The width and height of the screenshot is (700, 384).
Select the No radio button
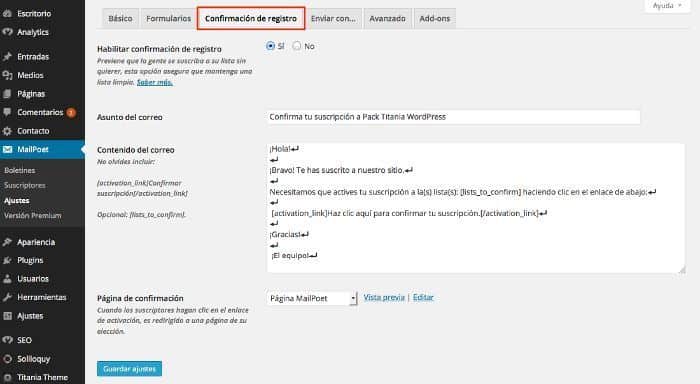pyautogui.click(x=297, y=46)
